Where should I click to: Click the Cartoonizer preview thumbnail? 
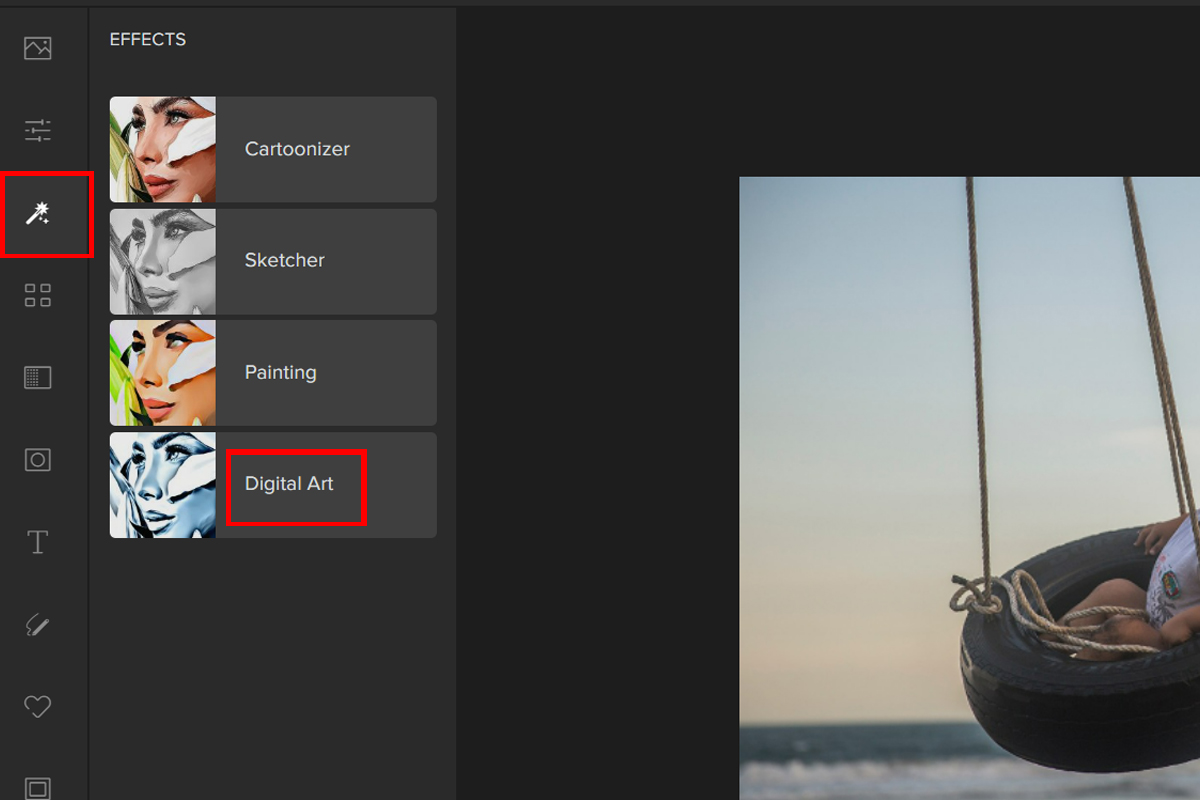162,149
